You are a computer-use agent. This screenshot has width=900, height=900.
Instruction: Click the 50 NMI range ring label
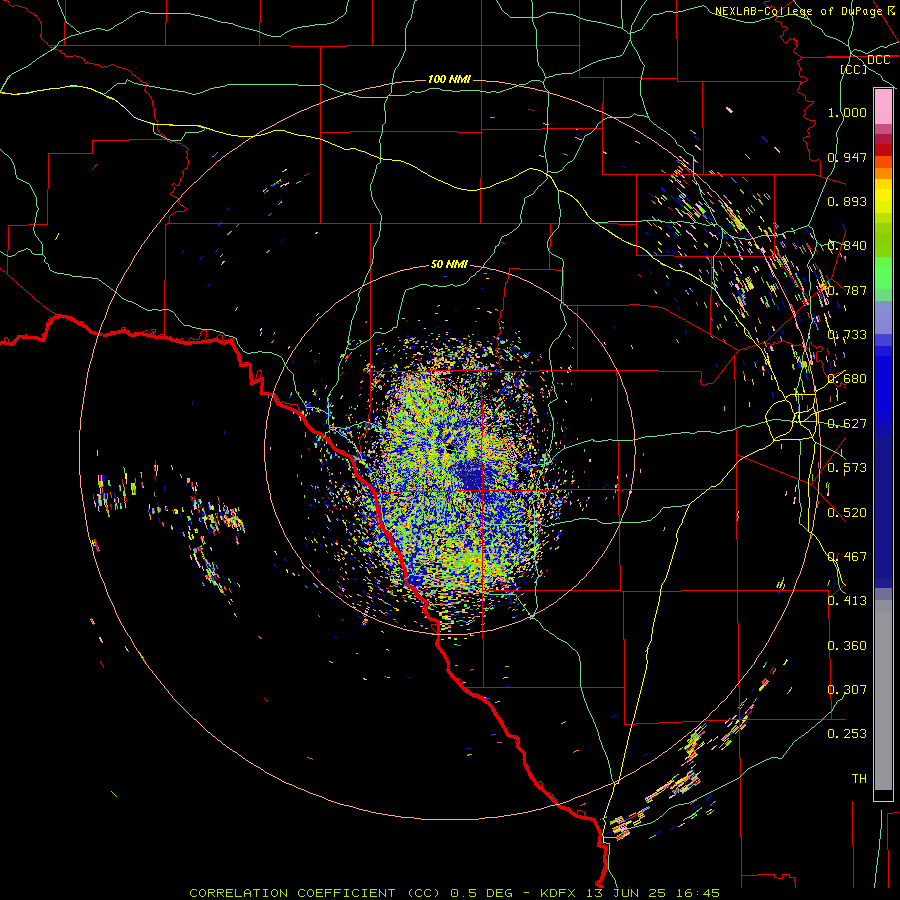tap(449, 264)
